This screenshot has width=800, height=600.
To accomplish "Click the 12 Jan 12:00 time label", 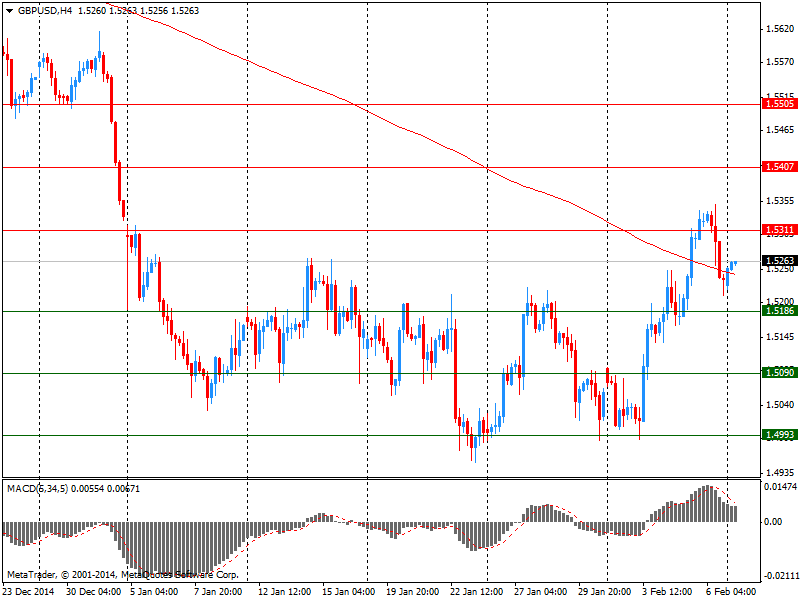I will (285, 592).
